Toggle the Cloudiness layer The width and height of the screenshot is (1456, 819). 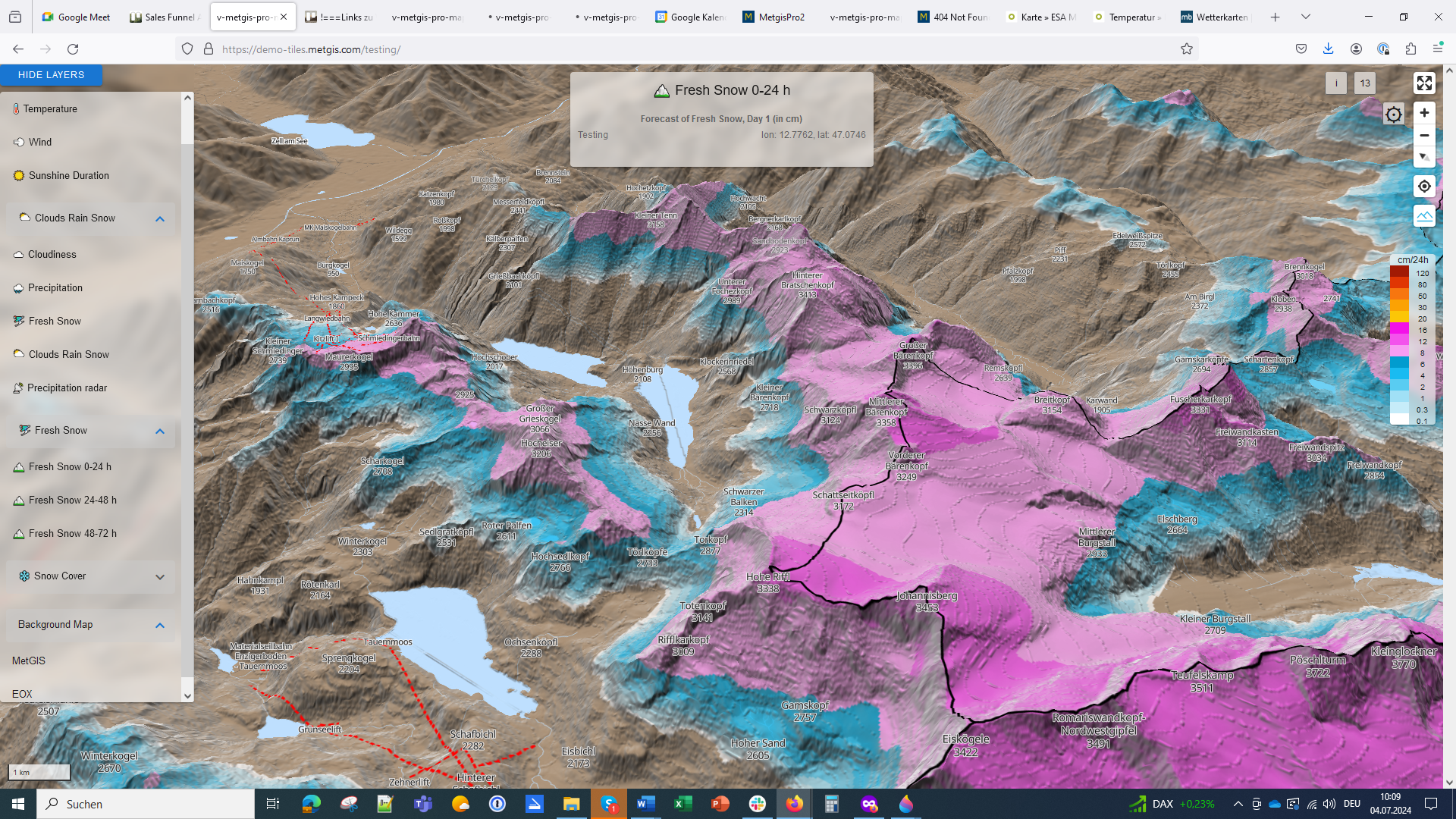click(52, 255)
